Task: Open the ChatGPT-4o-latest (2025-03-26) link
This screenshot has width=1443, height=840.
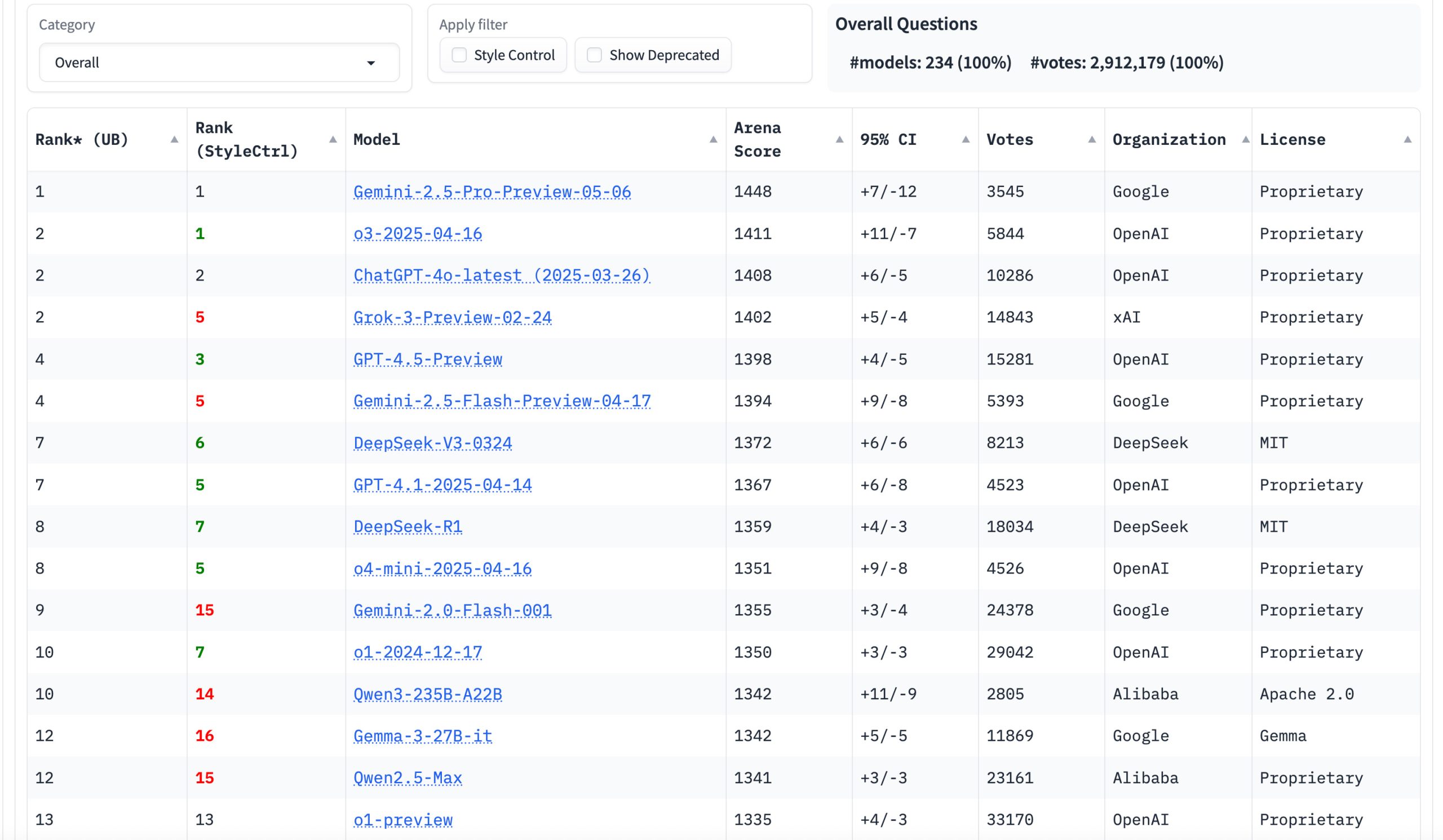Action: (501, 275)
